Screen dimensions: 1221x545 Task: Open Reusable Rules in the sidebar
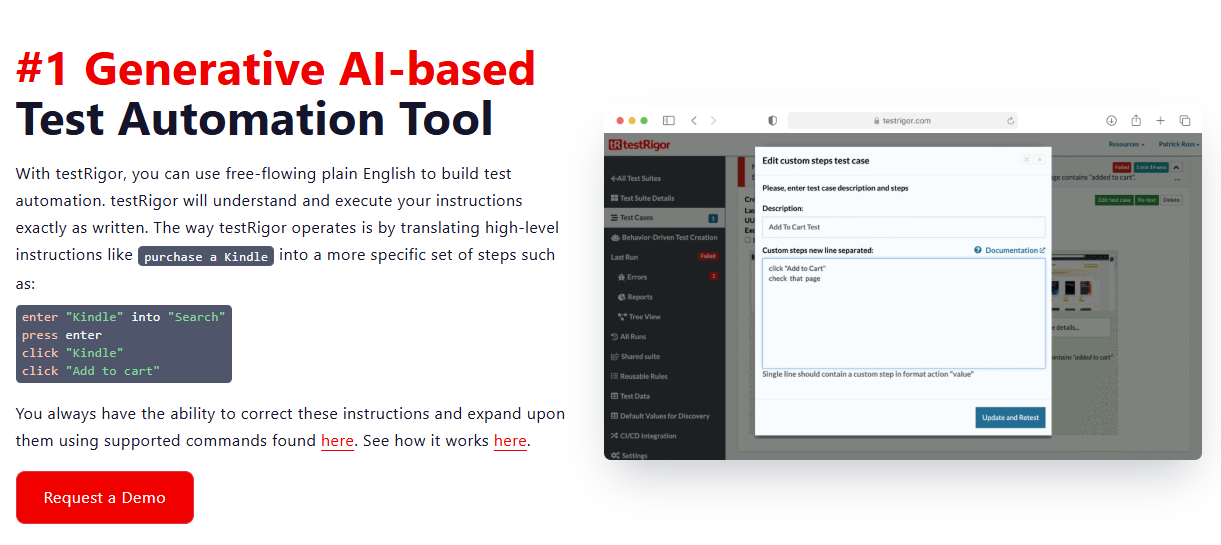tap(643, 376)
